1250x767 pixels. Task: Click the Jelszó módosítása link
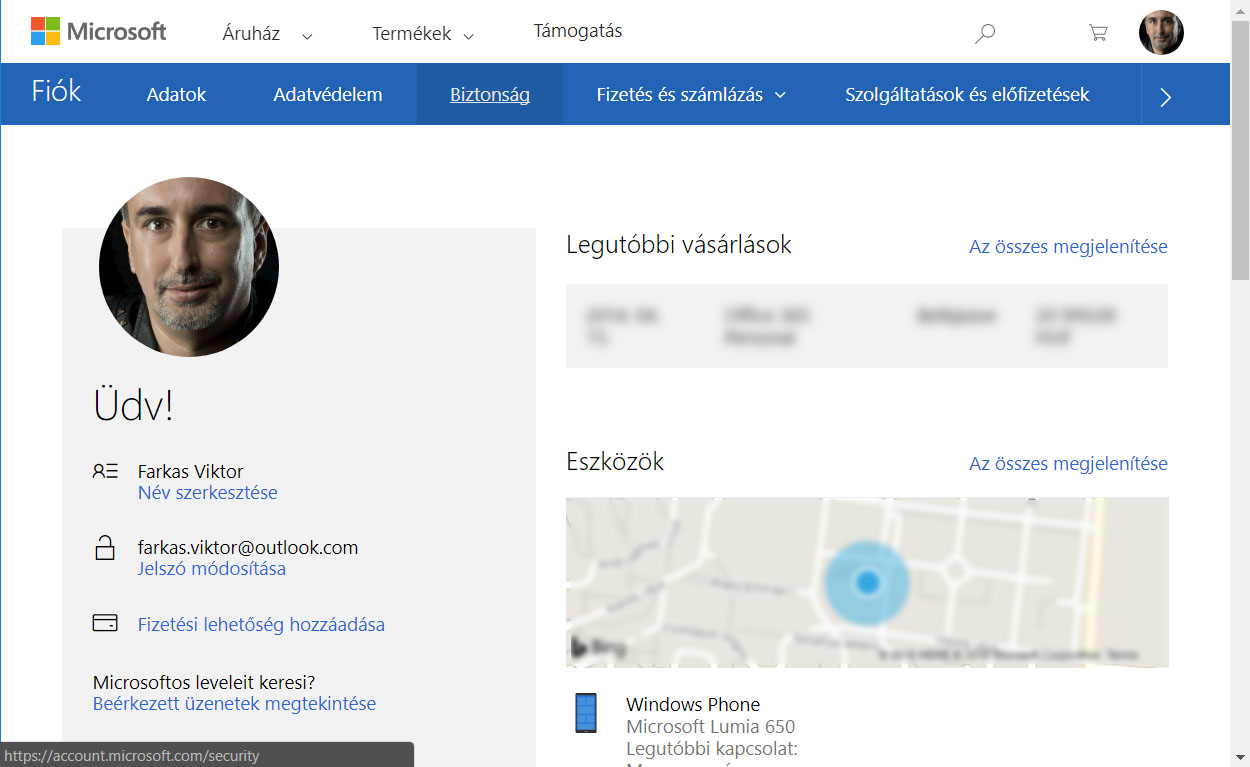[x=212, y=569]
